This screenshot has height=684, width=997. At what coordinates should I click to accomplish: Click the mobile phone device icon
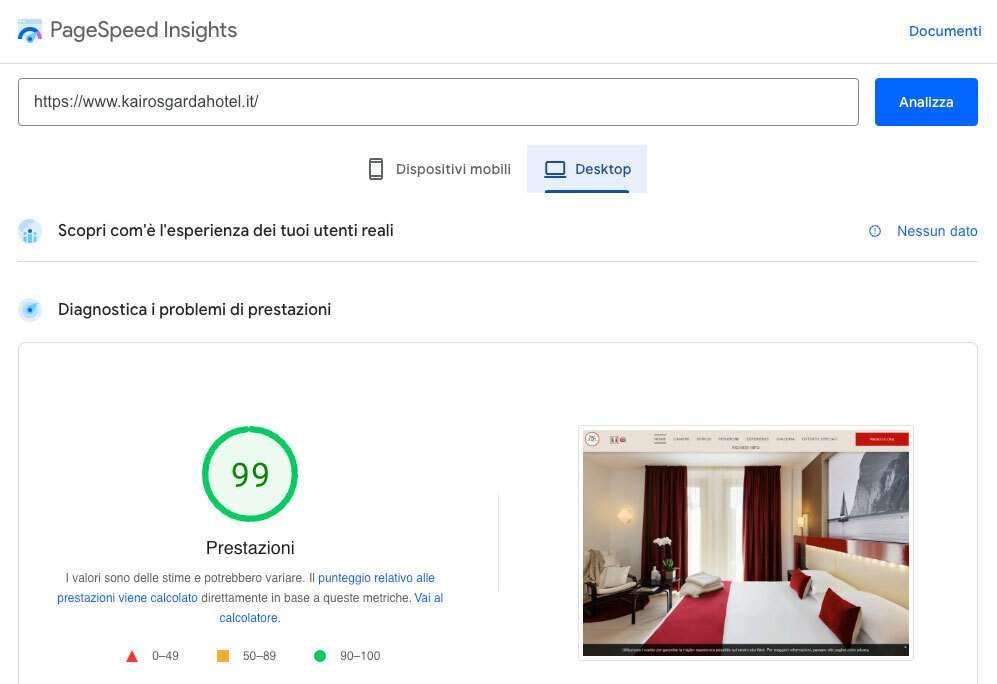pyautogui.click(x=376, y=169)
